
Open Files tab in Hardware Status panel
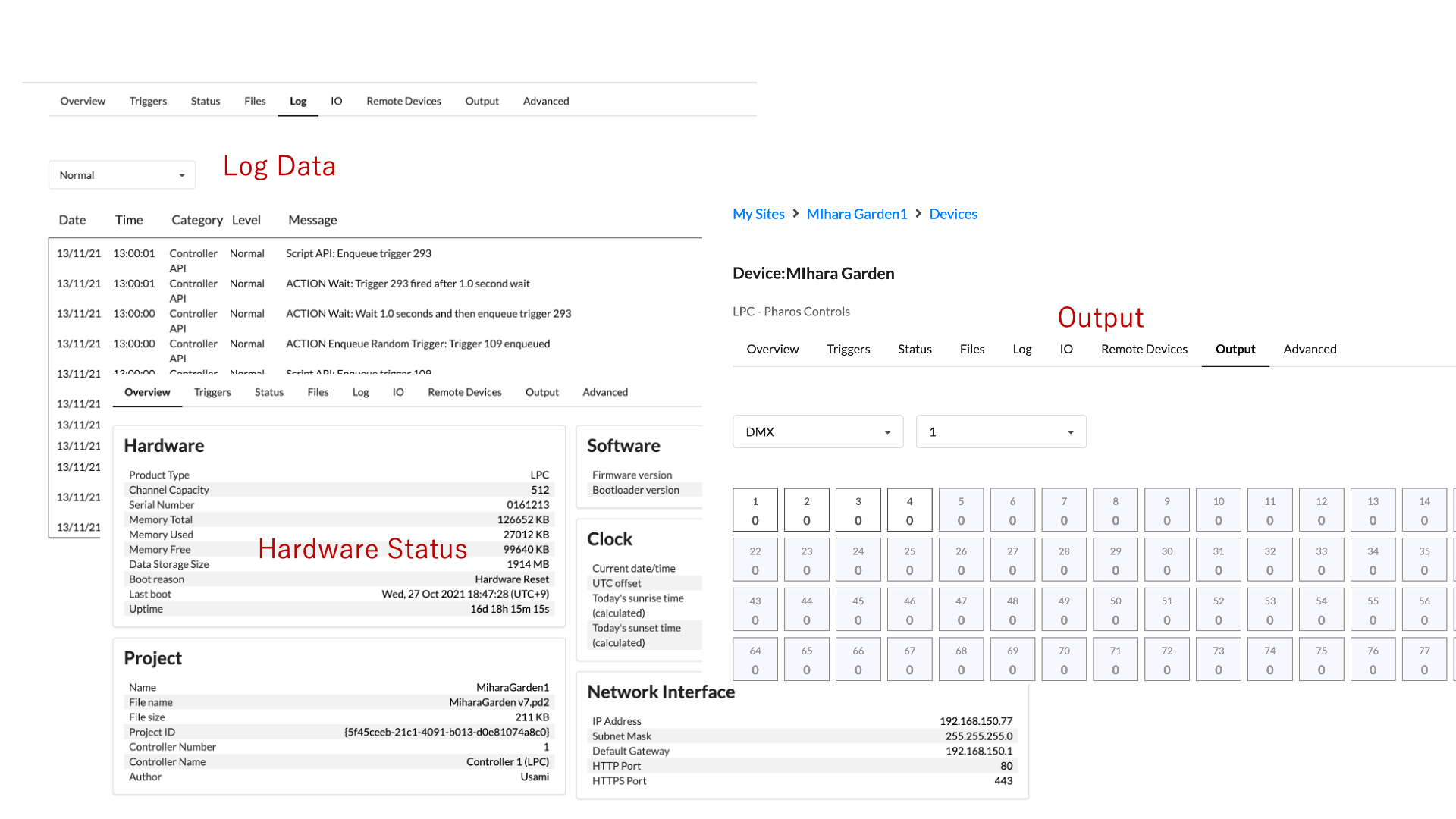318,392
